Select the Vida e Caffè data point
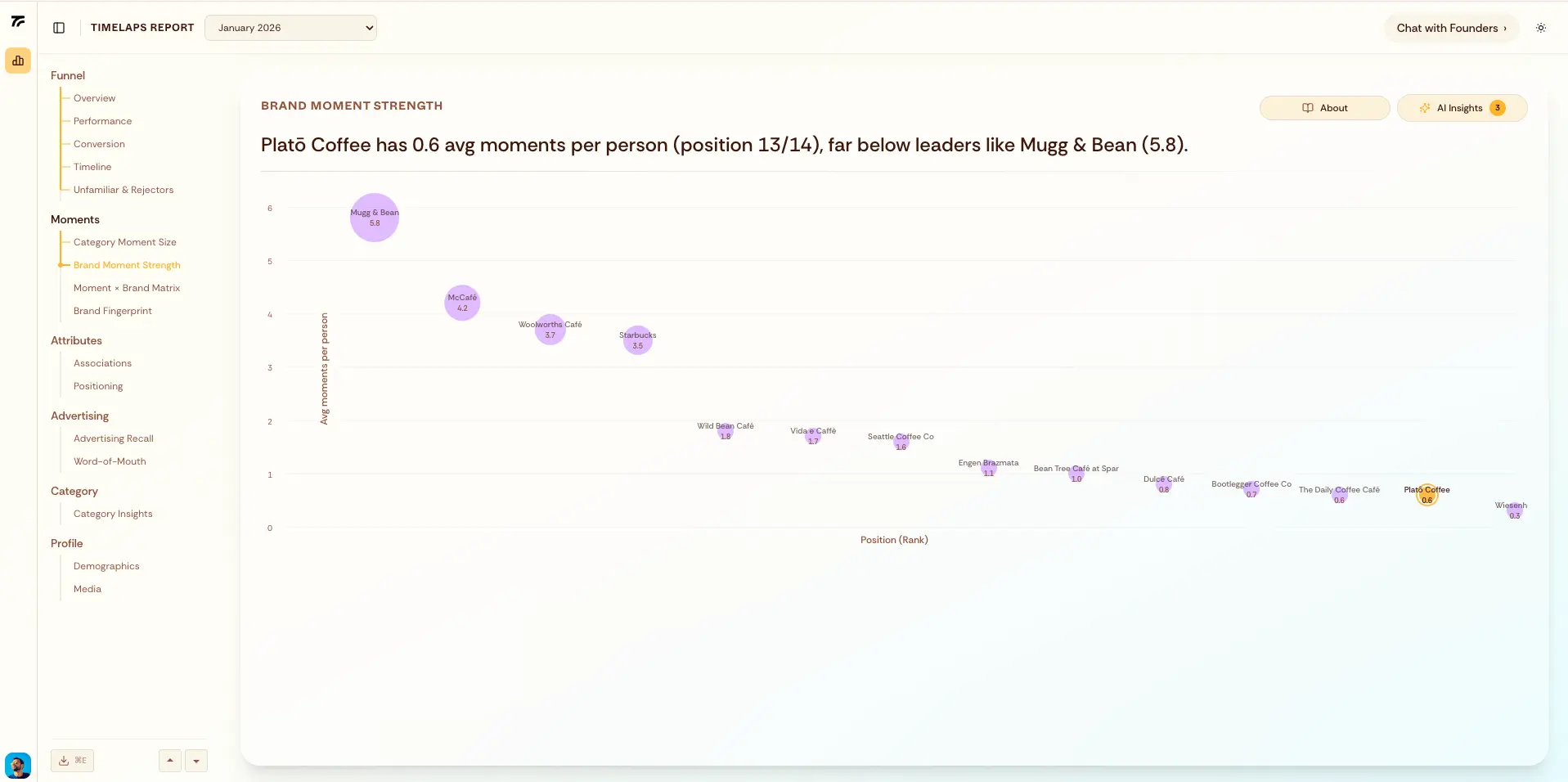The image size is (1568, 782). click(x=813, y=436)
